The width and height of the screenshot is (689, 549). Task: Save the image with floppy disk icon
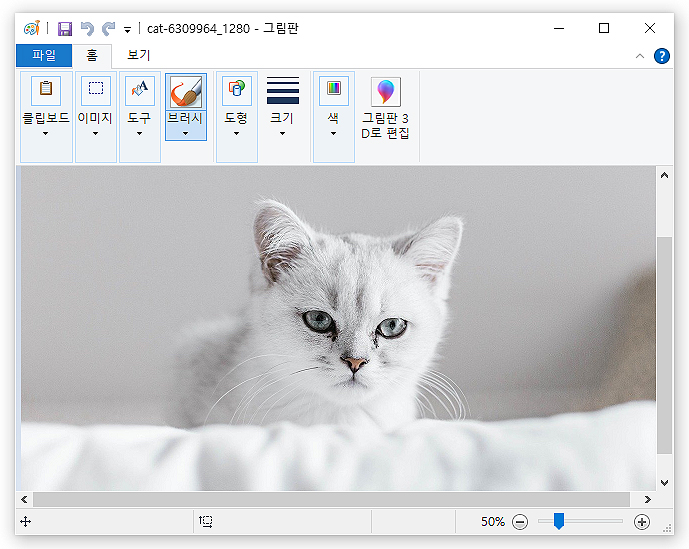[65, 29]
